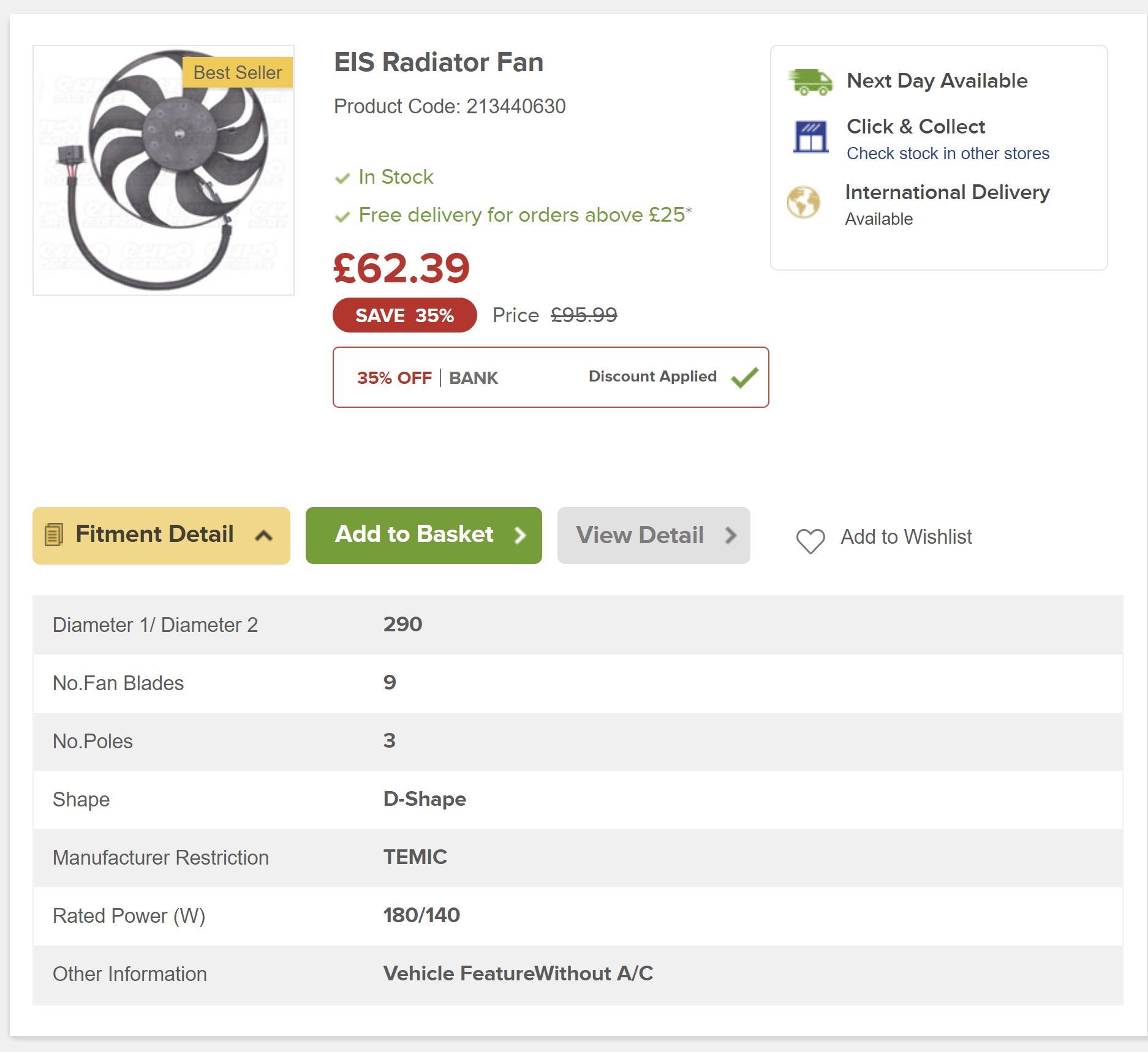
Task: Click Add to Wishlist text
Action: coord(905,537)
